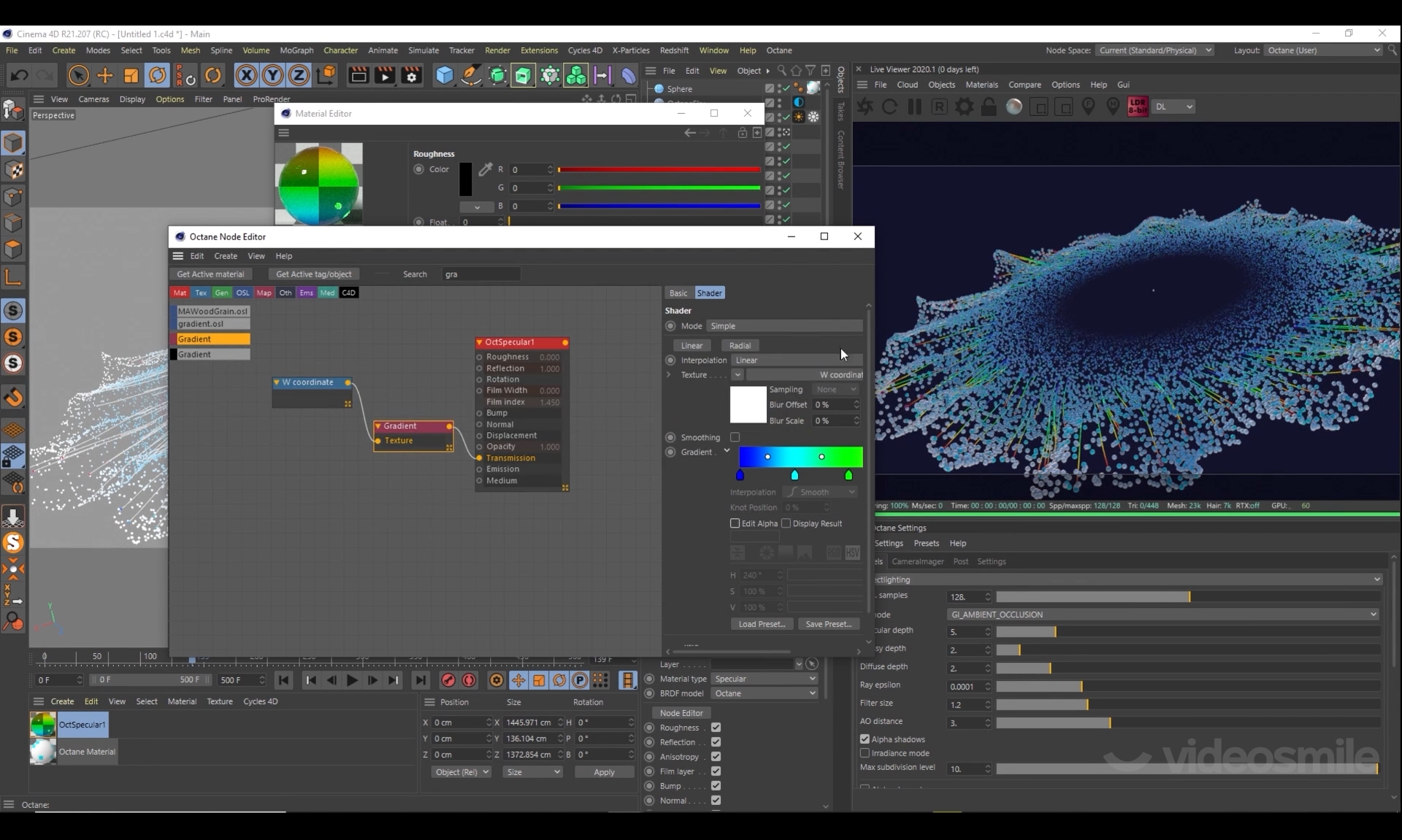Click Live Viewer lock resolution padlock icon
The height and width of the screenshot is (840, 1402).
click(x=989, y=107)
